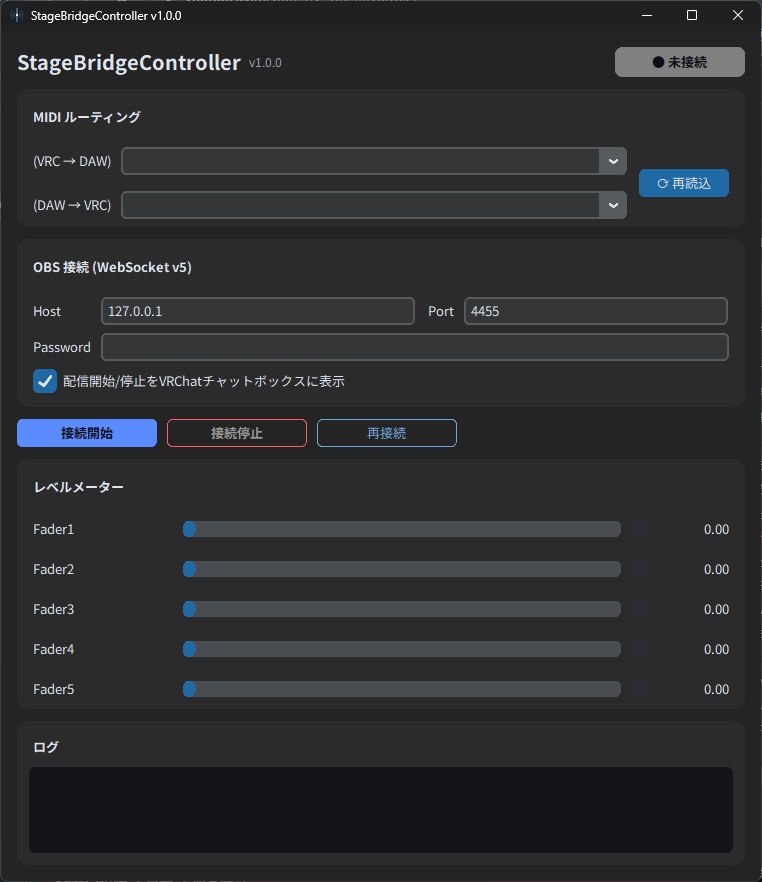Viewport: 762px width, 882px height.
Task: Open the VRC → DAW MIDI port dropdown
Action: [374, 161]
